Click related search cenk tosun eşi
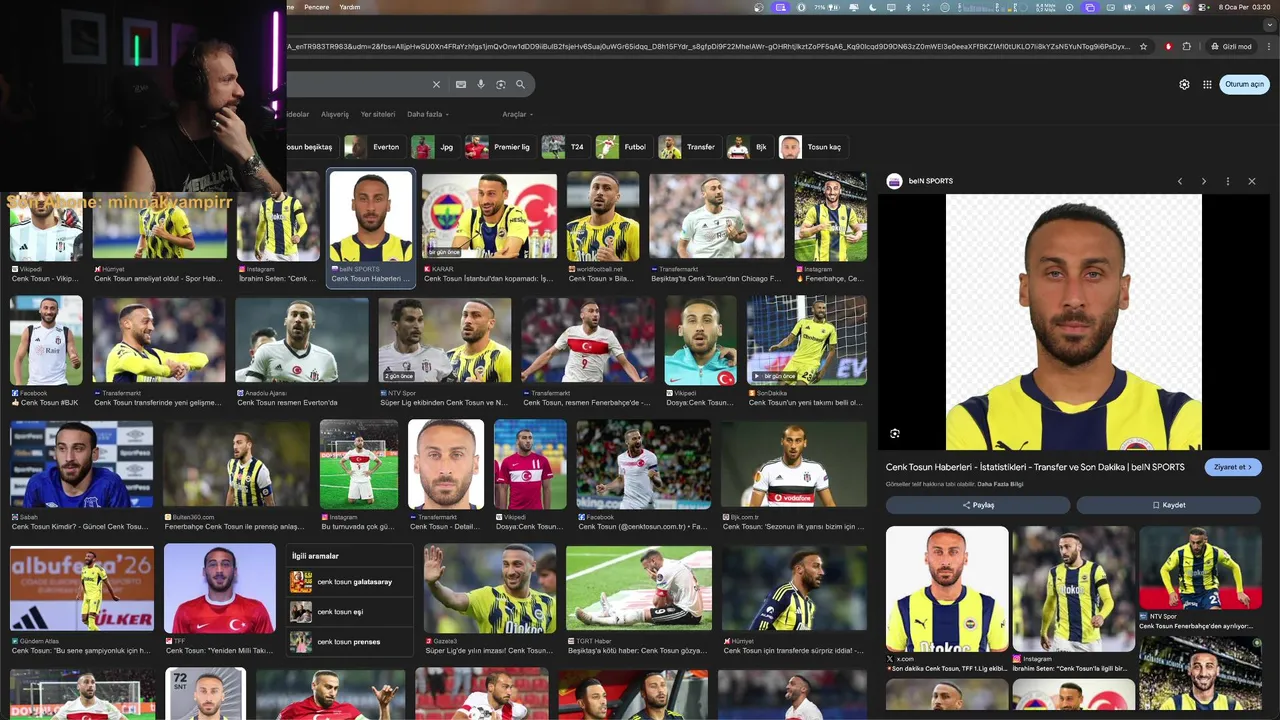 [350, 612]
